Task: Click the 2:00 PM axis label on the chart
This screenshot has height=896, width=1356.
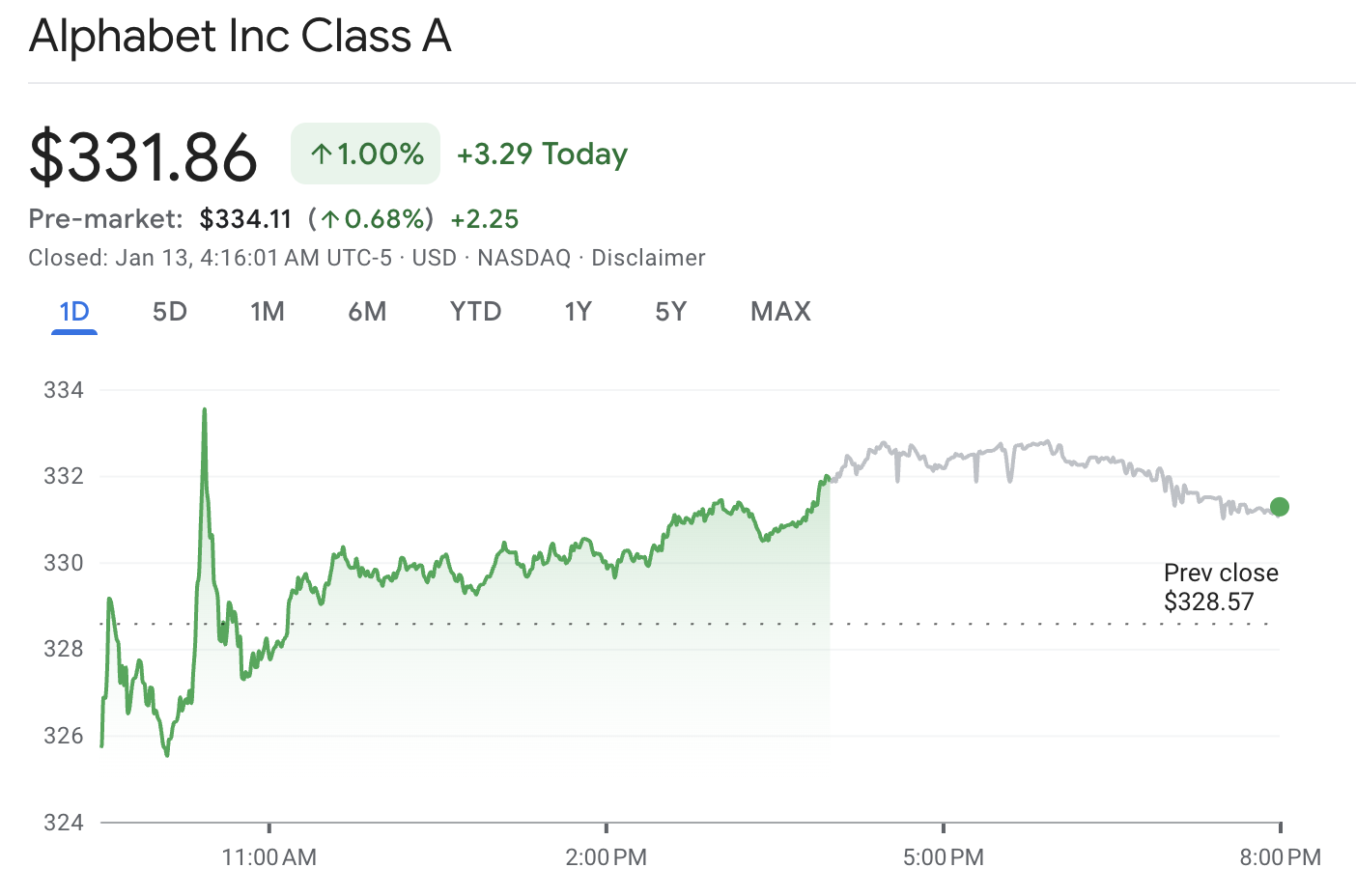Action: [606, 856]
